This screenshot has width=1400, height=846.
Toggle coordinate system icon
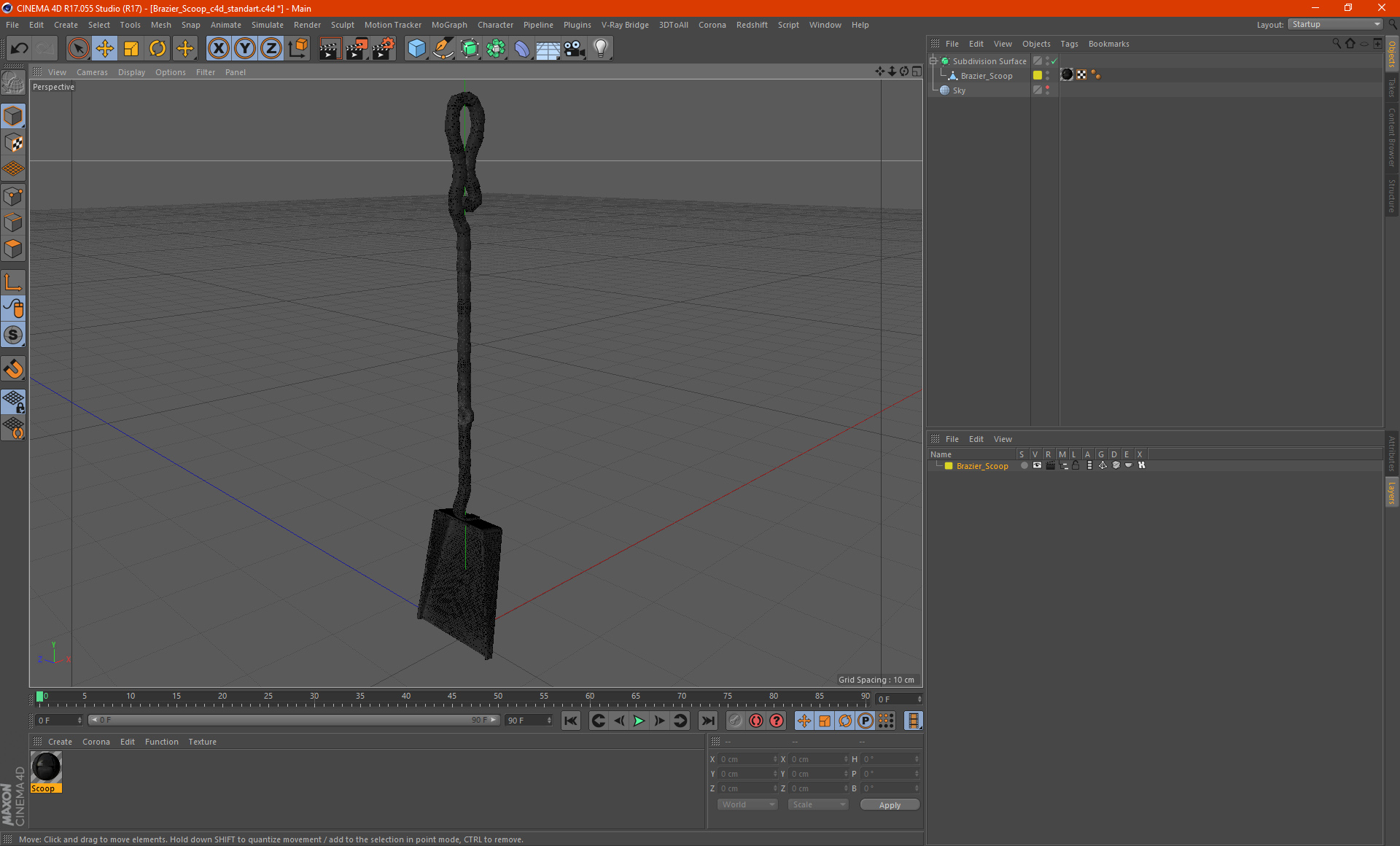tap(297, 49)
